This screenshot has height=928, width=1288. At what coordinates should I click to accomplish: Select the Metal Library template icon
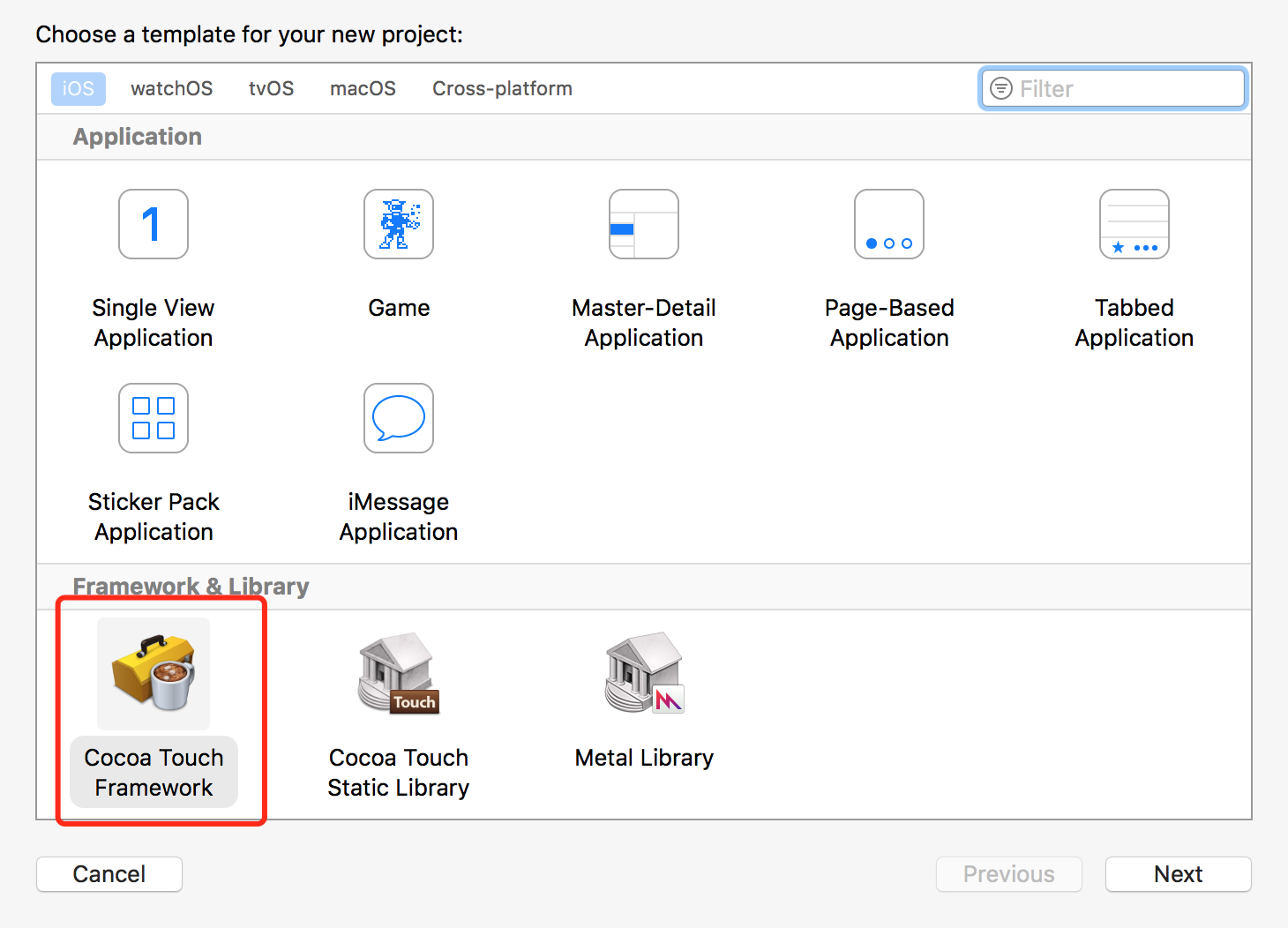point(644,674)
